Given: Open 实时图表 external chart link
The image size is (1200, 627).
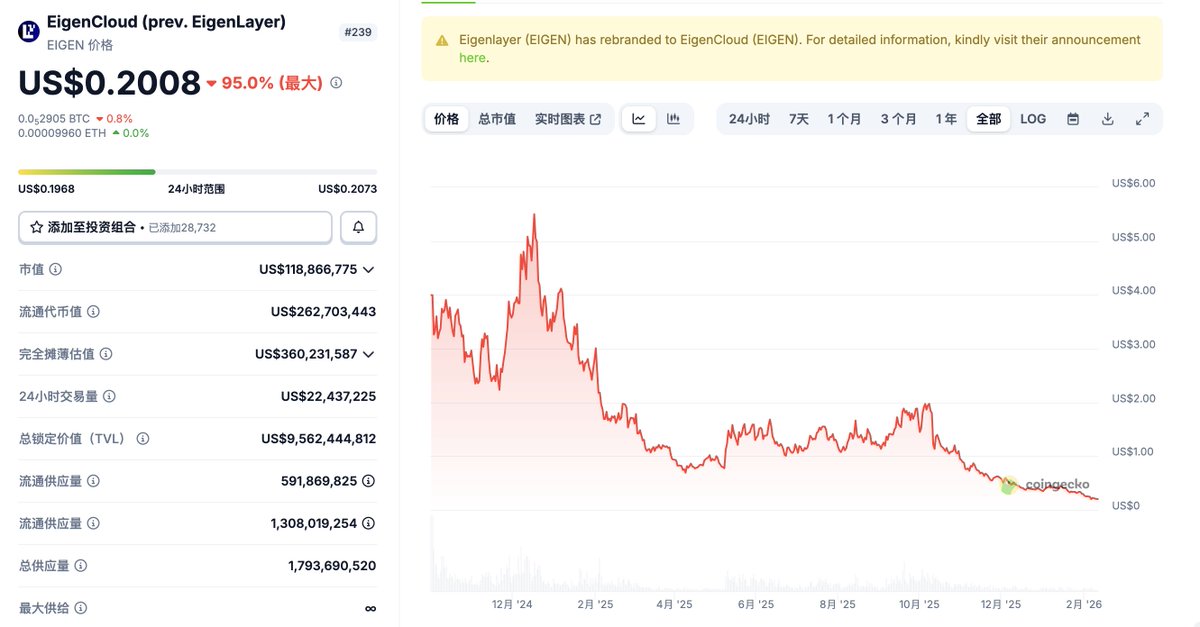Looking at the screenshot, I should 567,119.
